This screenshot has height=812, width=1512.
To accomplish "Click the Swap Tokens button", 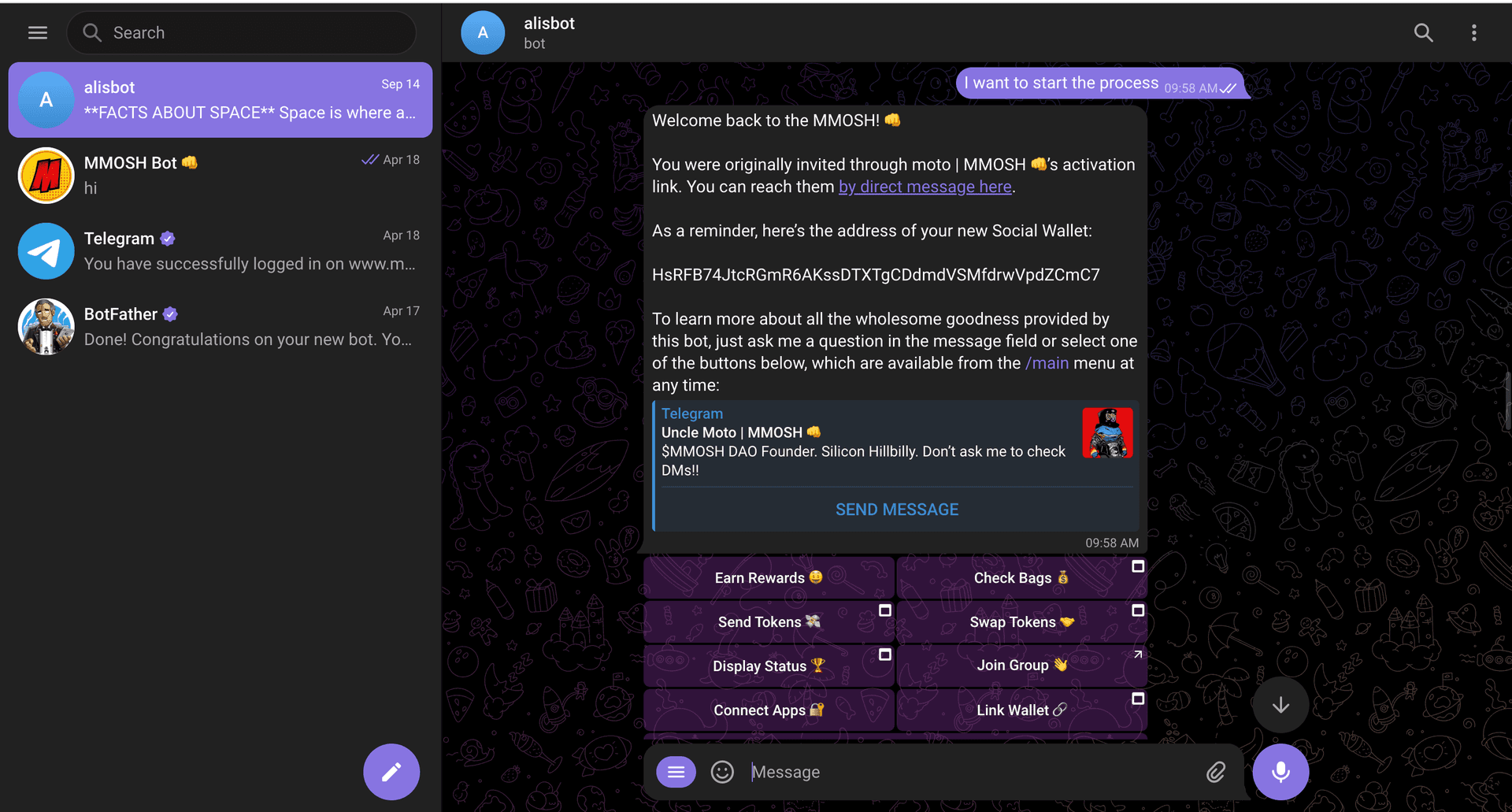I will coord(1021,621).
